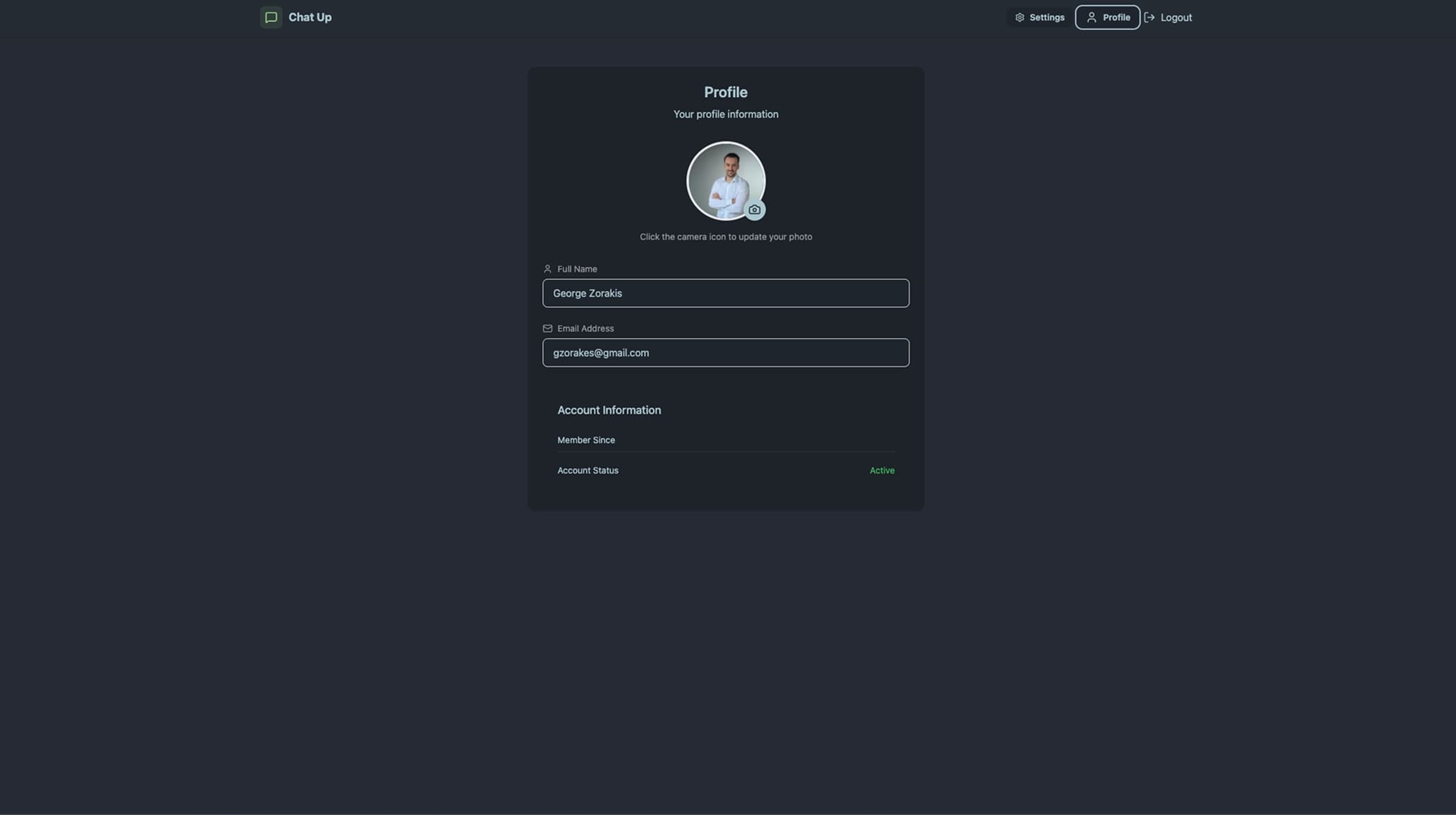Click the person icon beside the Full Name label
This screenshot has height=815, width=1456.
(x=547, y=269)
